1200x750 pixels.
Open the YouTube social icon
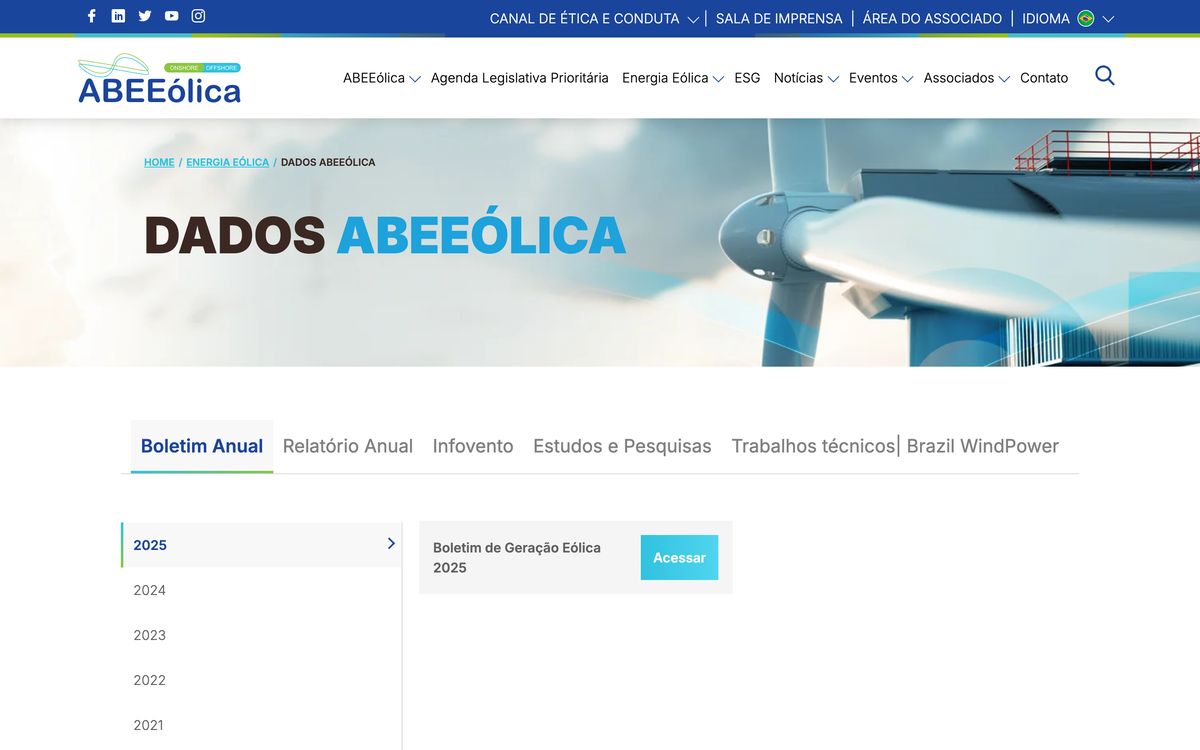click(172, 16)
